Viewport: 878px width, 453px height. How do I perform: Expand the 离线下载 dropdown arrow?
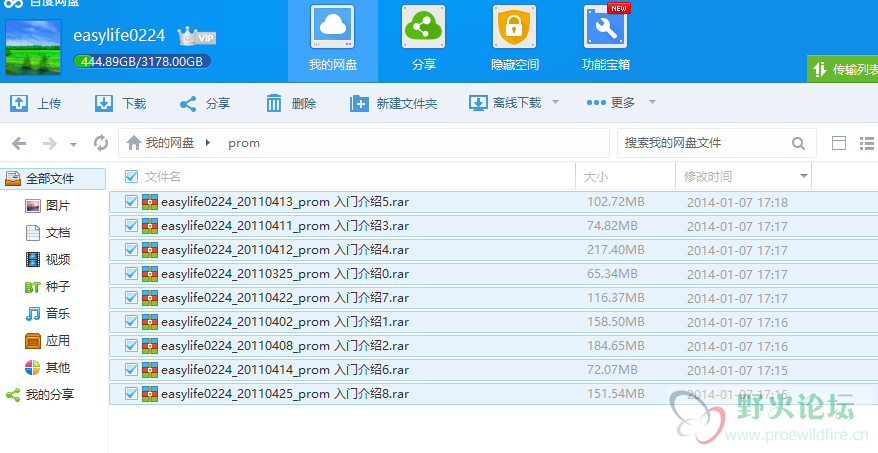[x=555, y=102]
